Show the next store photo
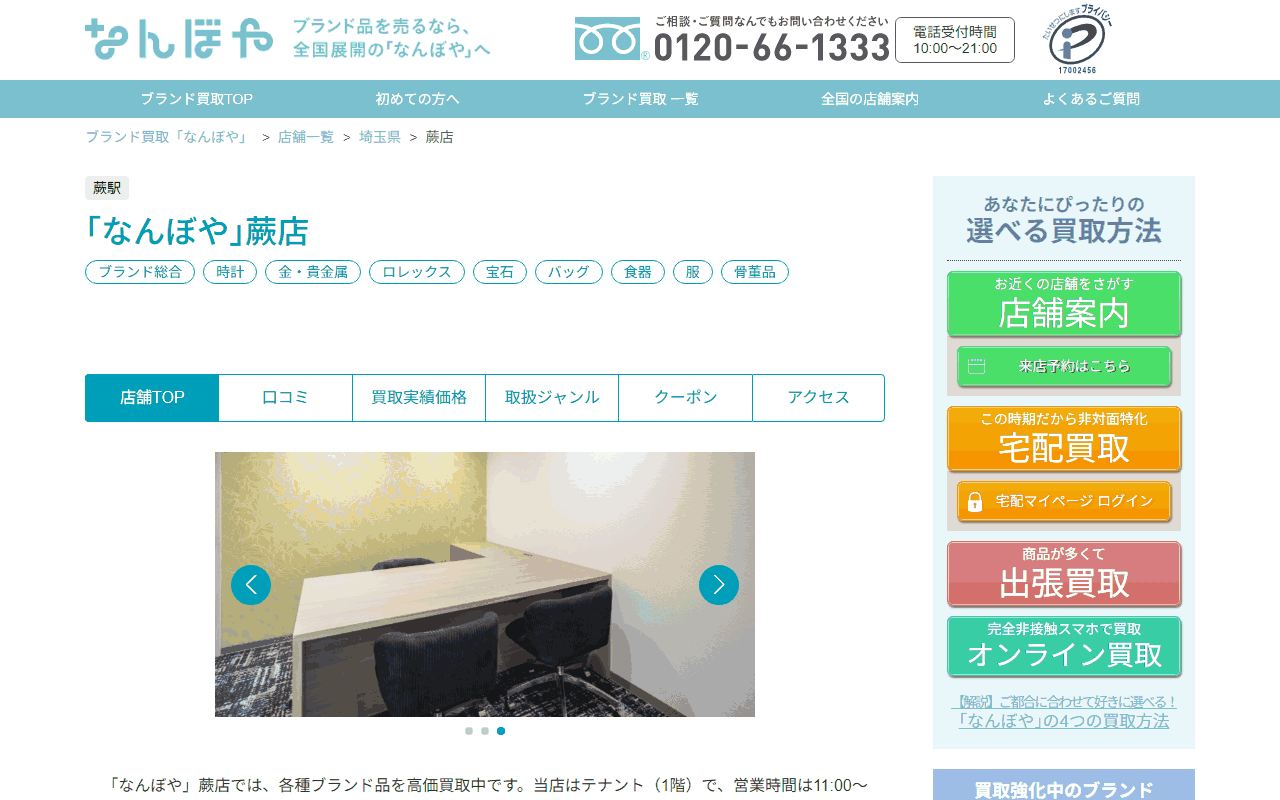Screen dimensions: 1280x800 point(719,585)
